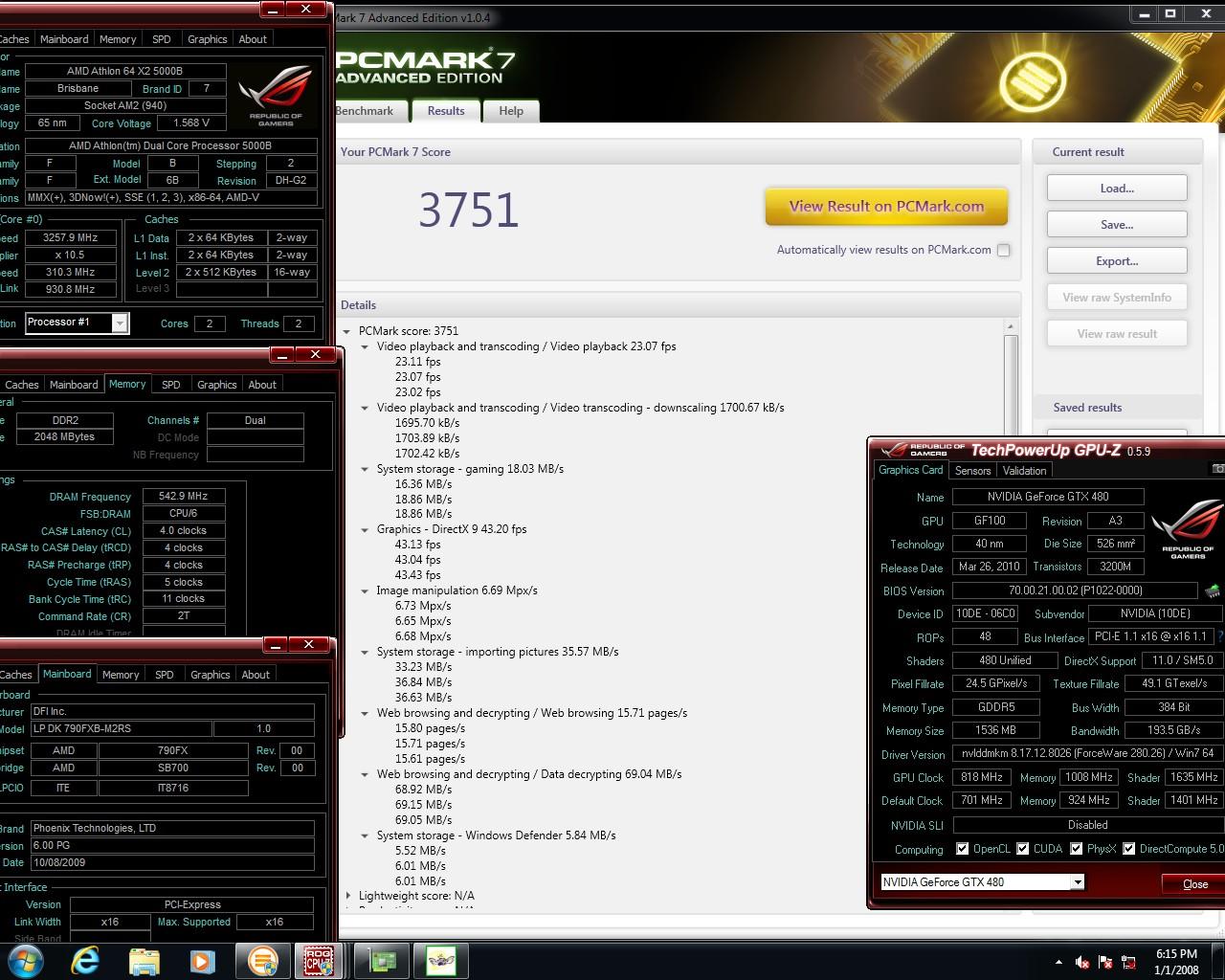Collapse Graphics - DirectX 9 results
Screen dimensions: 1225x980
pyautogui.click(x=365, y=529)
